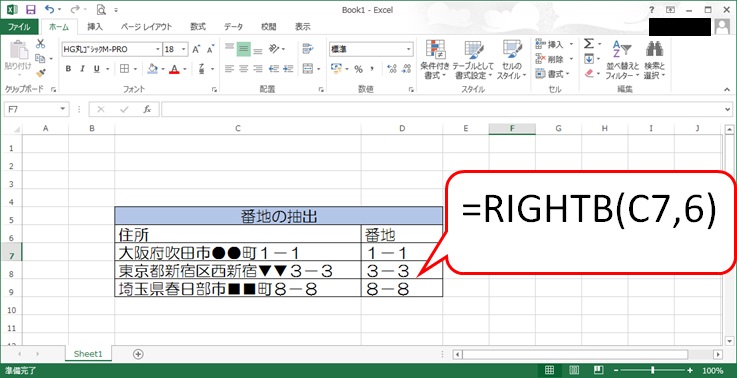Click the Orientation text angle icon
737x378 pixels.
(274, 49)
